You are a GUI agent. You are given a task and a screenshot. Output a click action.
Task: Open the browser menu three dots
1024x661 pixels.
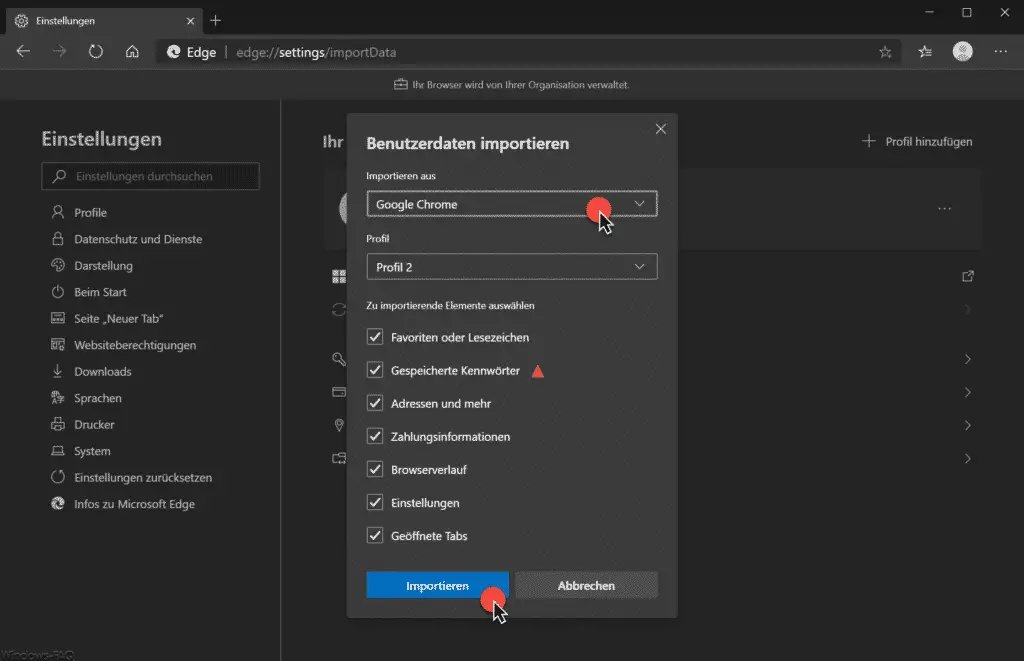1000,52
